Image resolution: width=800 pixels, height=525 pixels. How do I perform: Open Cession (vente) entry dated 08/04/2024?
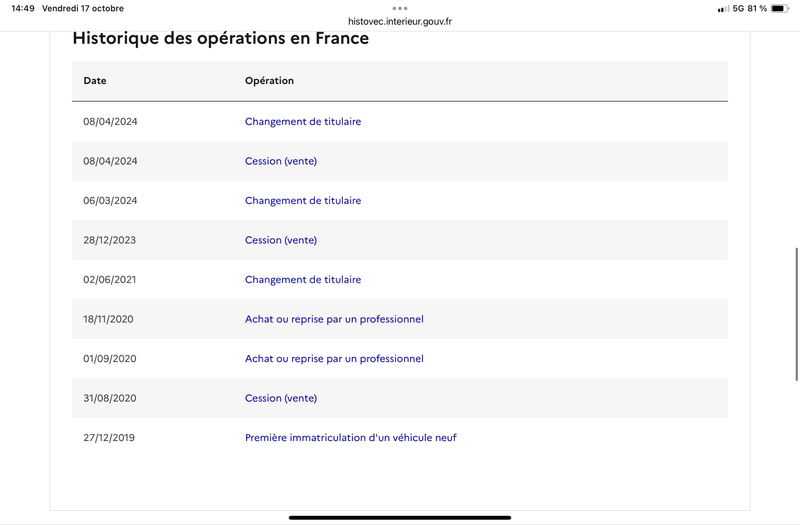pyautogui.click(x=281, y=161)
